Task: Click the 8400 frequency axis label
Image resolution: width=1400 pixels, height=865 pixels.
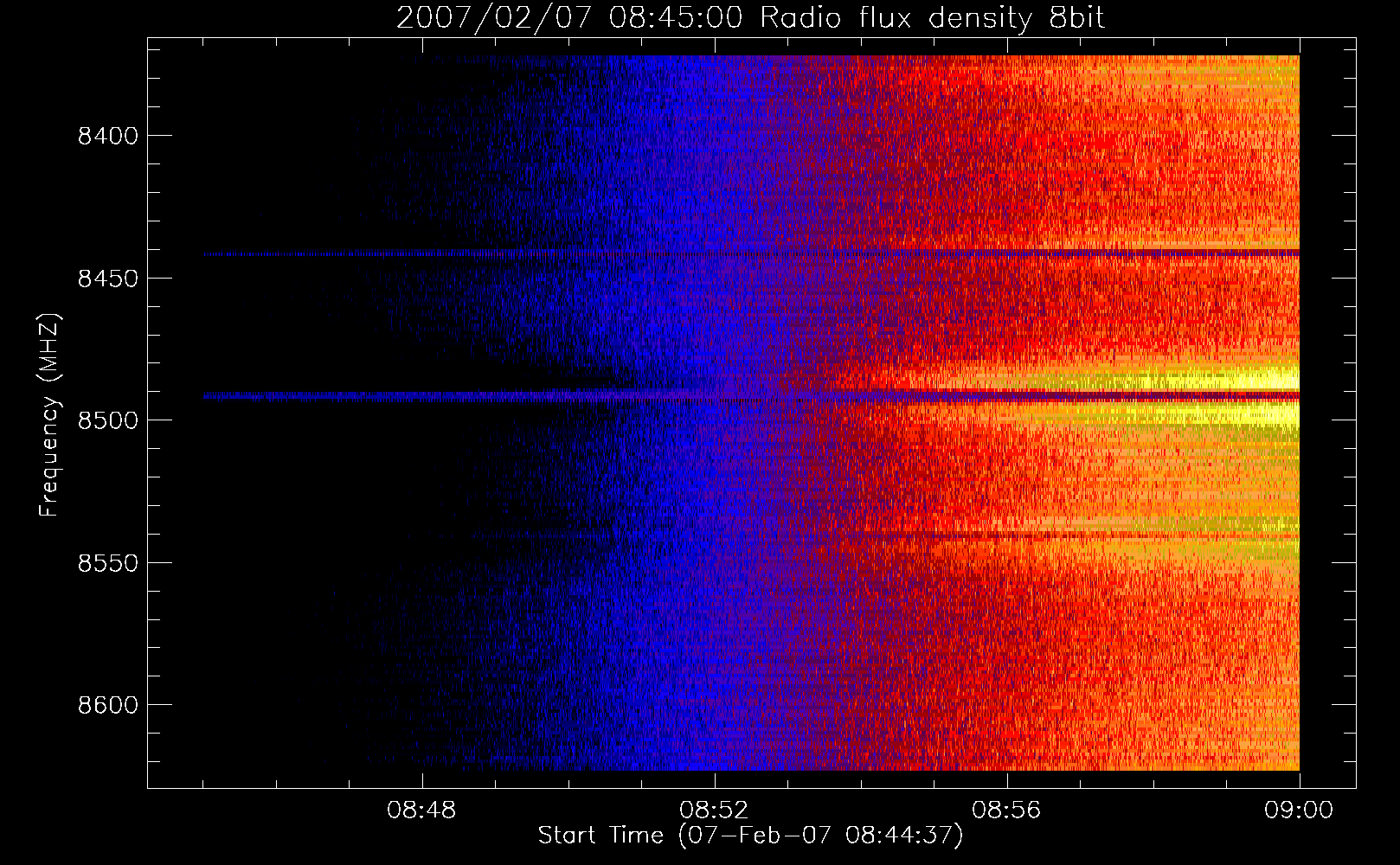Action: tap(108, 137)
